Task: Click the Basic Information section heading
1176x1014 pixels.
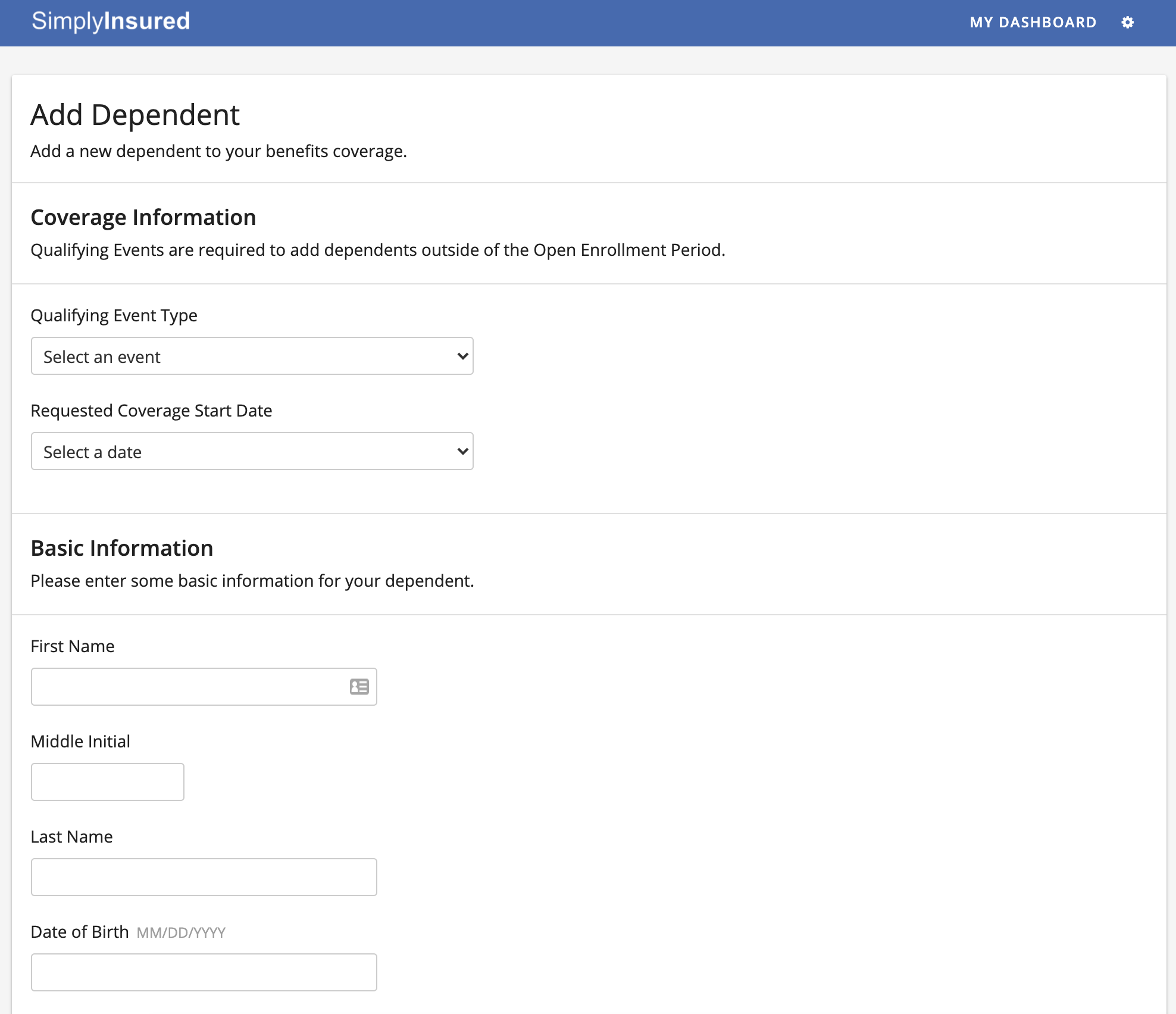Action: [122, 548]
